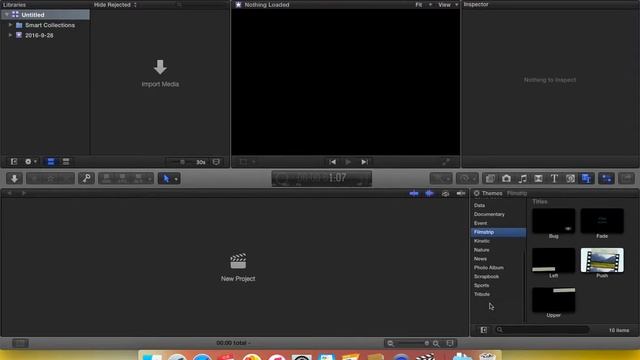Go to next edit in viewer
This screenshot has height=360, width=640.
364,162
